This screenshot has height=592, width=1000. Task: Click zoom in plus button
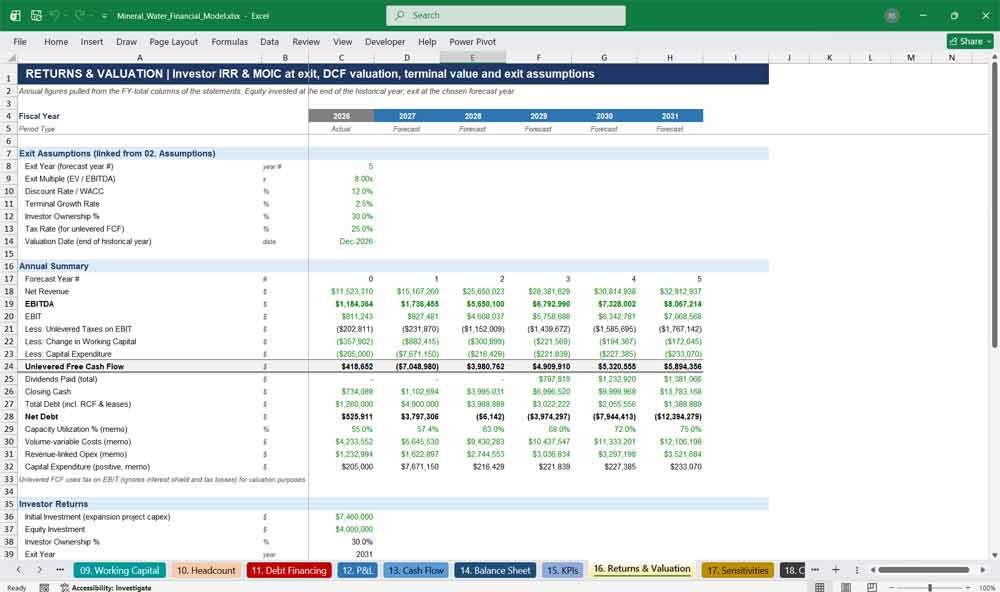tap(967, 588)
